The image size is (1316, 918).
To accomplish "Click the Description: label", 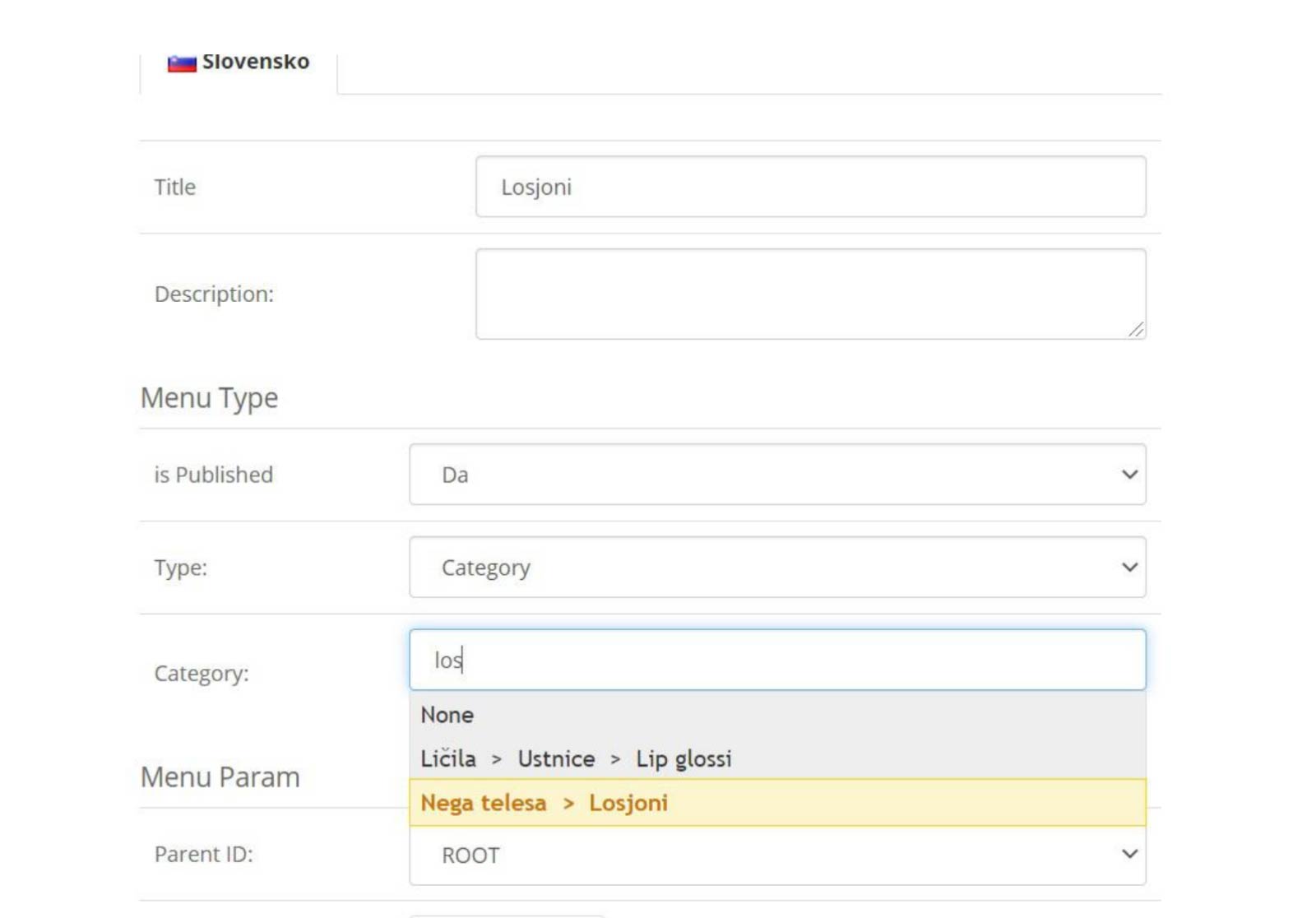I will [x=214, y=294].
